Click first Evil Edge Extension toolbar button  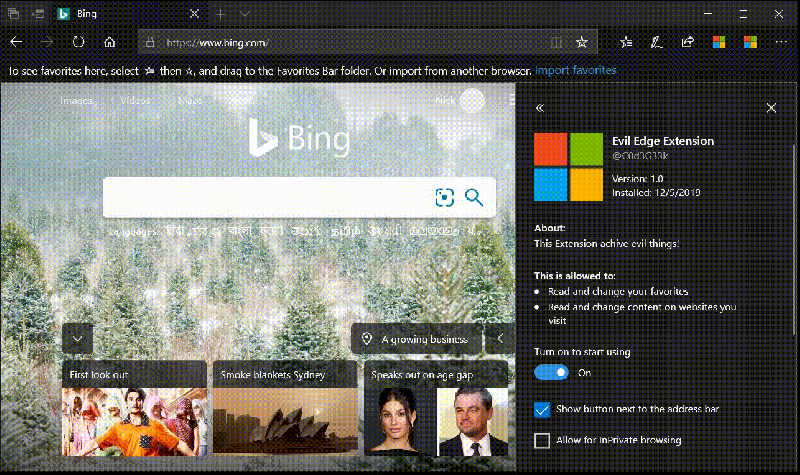click(x=719, y=42)
